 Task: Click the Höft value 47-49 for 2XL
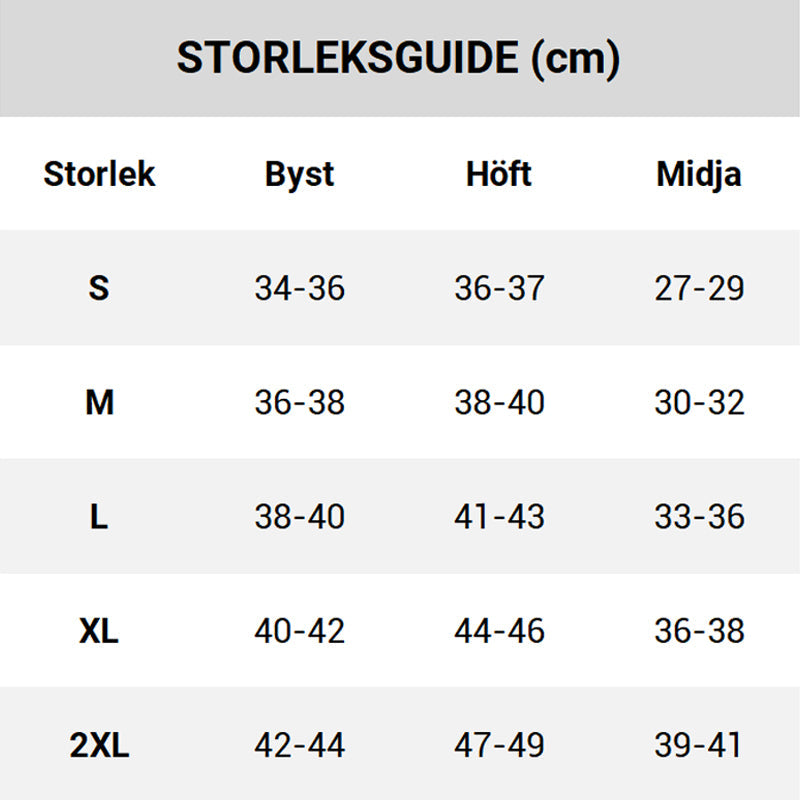pos(499,745)
